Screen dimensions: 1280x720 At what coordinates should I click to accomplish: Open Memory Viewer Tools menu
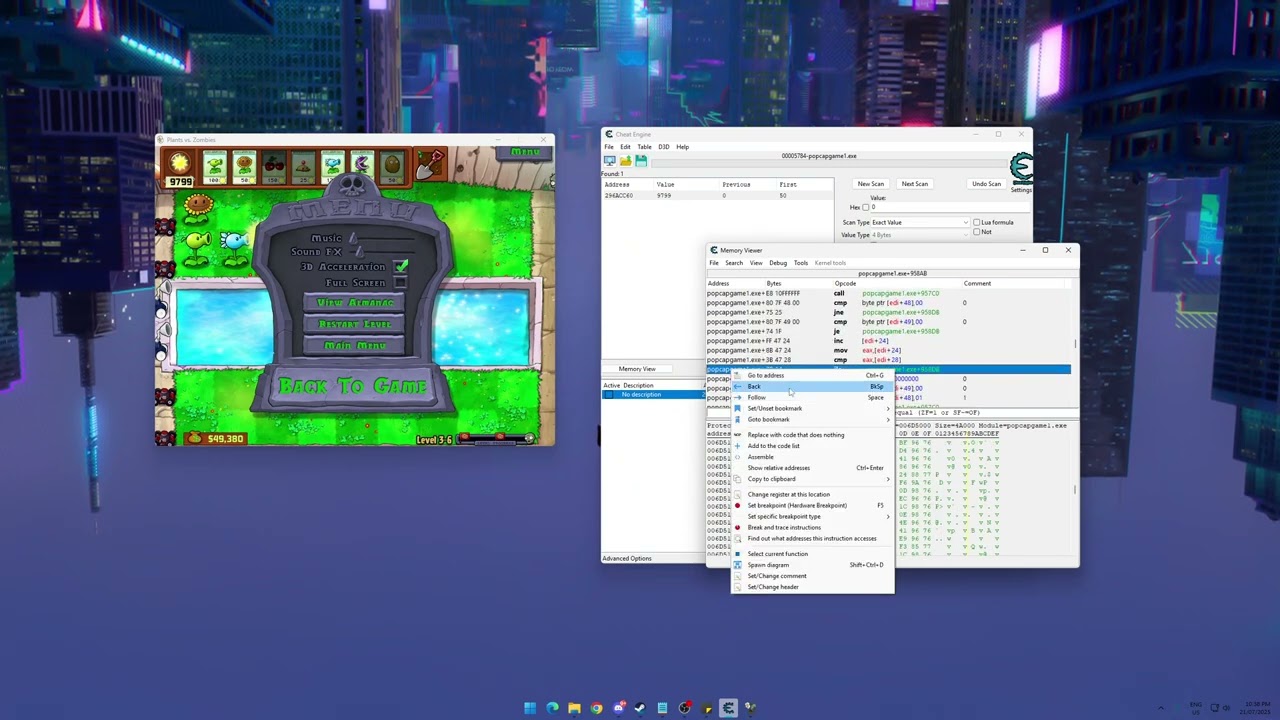pos(801,263)
